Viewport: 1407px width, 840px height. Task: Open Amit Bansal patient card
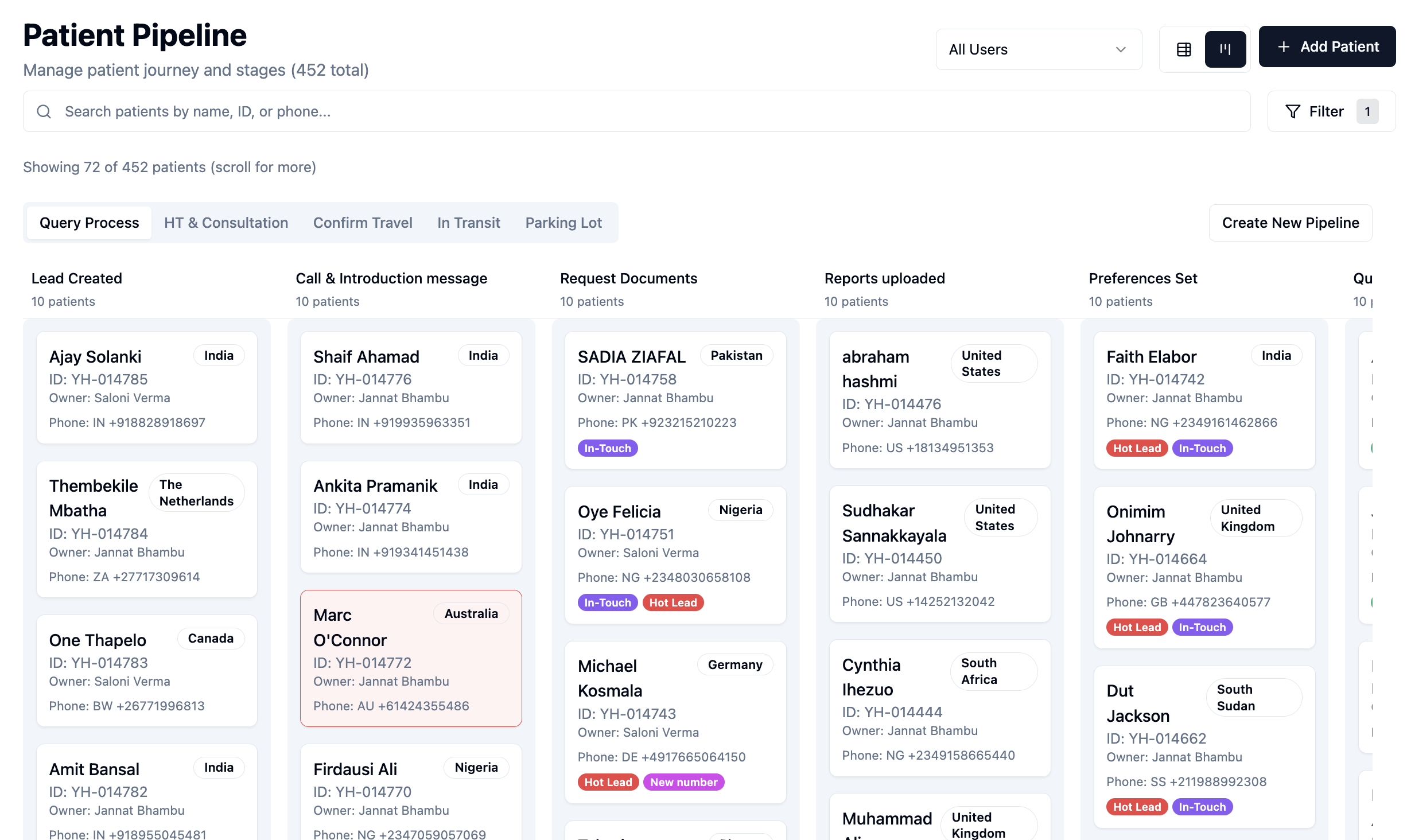pos(147,792)
